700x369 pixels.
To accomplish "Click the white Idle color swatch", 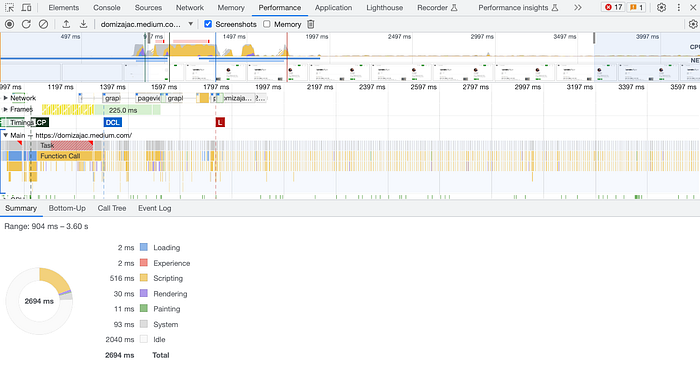I will [144, 340].
